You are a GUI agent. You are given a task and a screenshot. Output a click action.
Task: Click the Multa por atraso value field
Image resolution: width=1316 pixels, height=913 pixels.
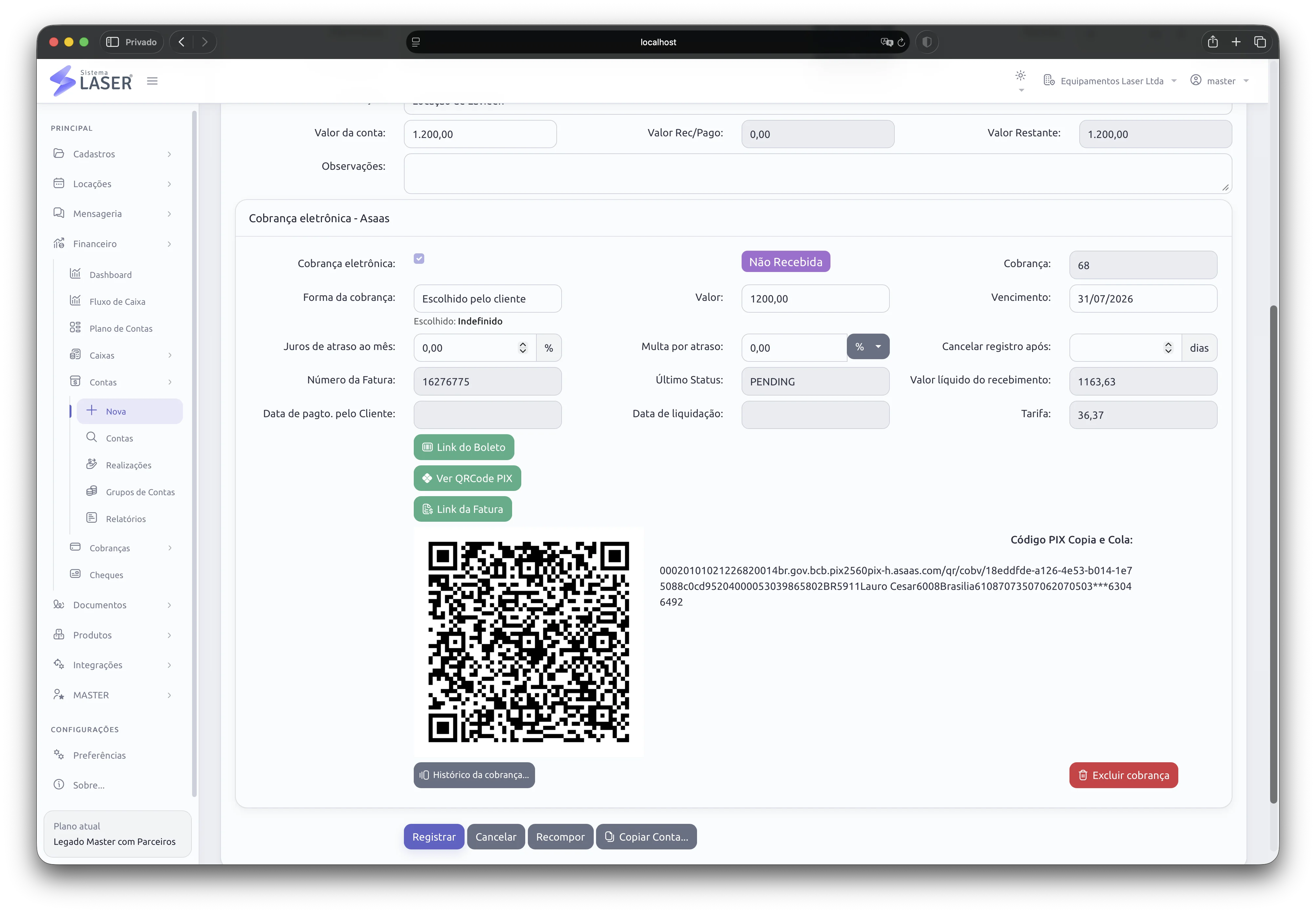794,348
